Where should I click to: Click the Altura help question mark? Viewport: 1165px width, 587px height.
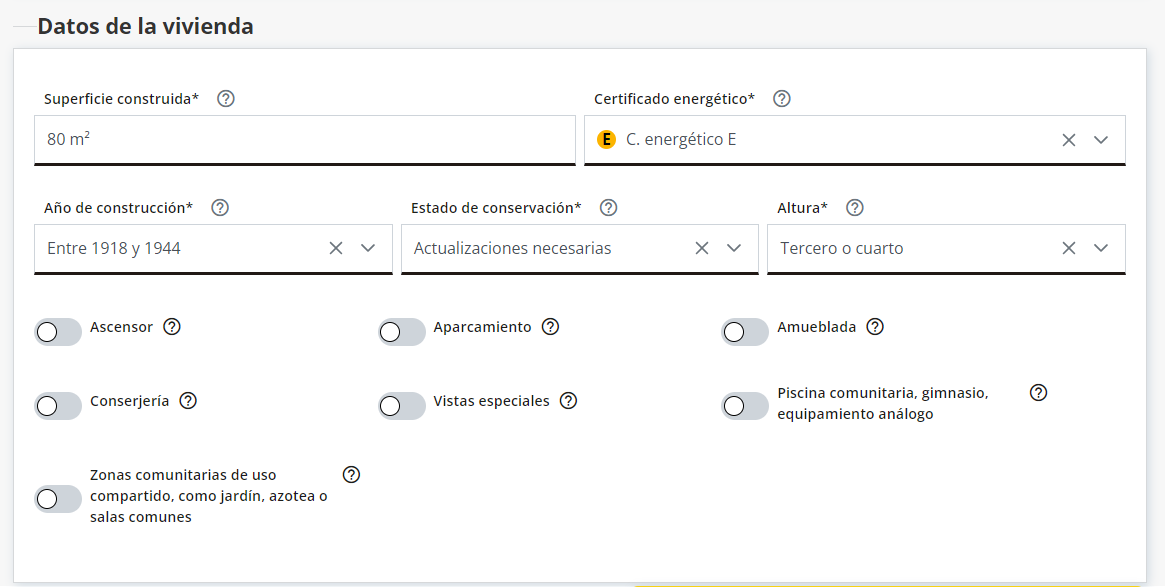pos(855,208)
